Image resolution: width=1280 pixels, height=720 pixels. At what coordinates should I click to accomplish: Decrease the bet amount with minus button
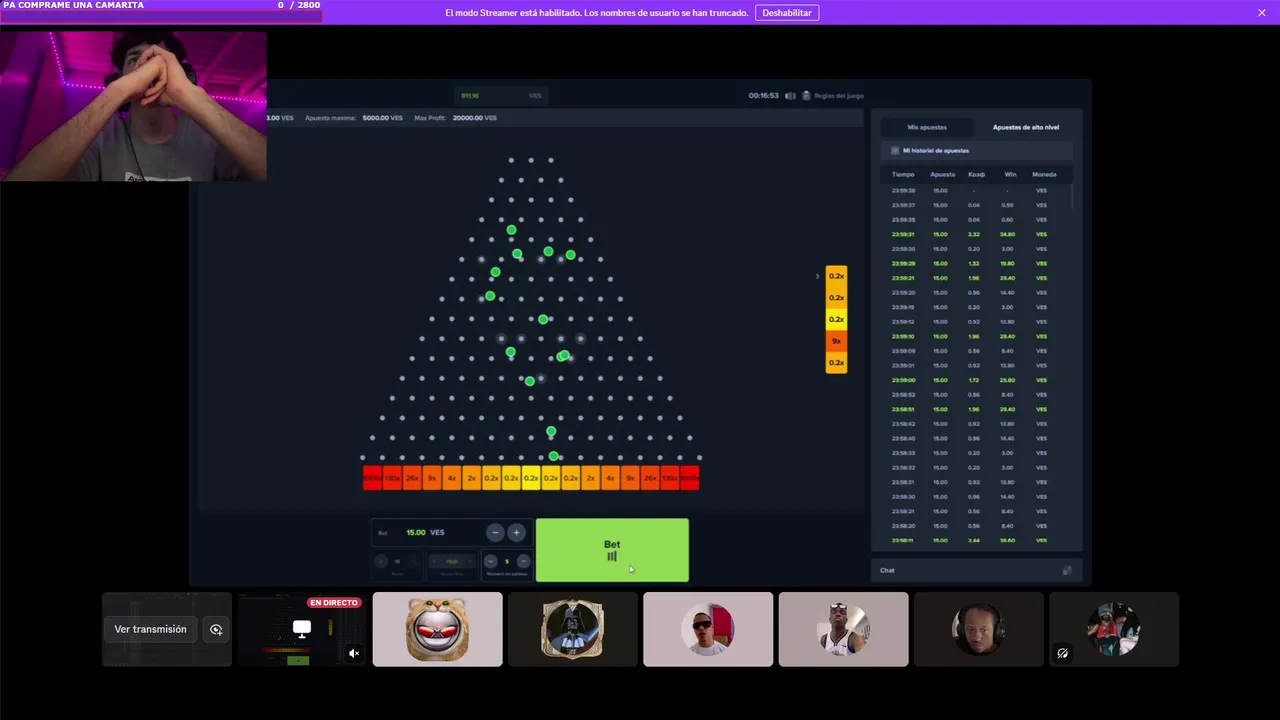click(x=495, y=533)
